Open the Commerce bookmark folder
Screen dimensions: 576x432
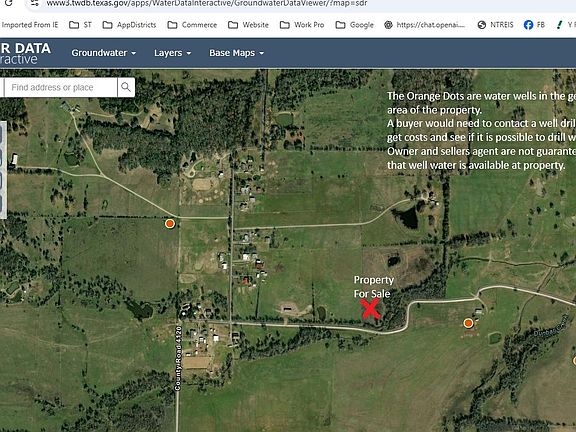[x=192, y=25]
